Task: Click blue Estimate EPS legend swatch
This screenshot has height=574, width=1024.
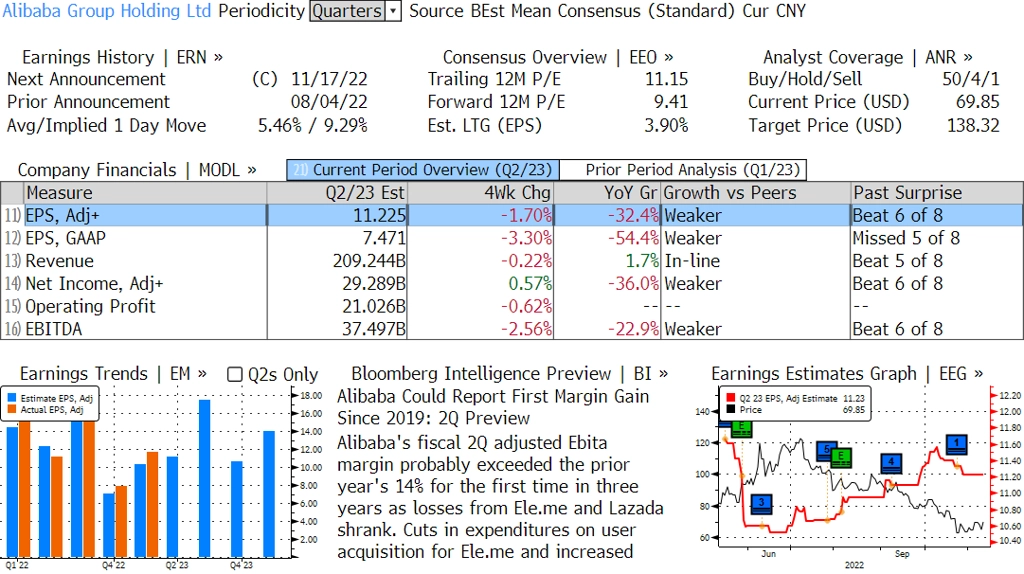Action: click(x=12, y=398)
